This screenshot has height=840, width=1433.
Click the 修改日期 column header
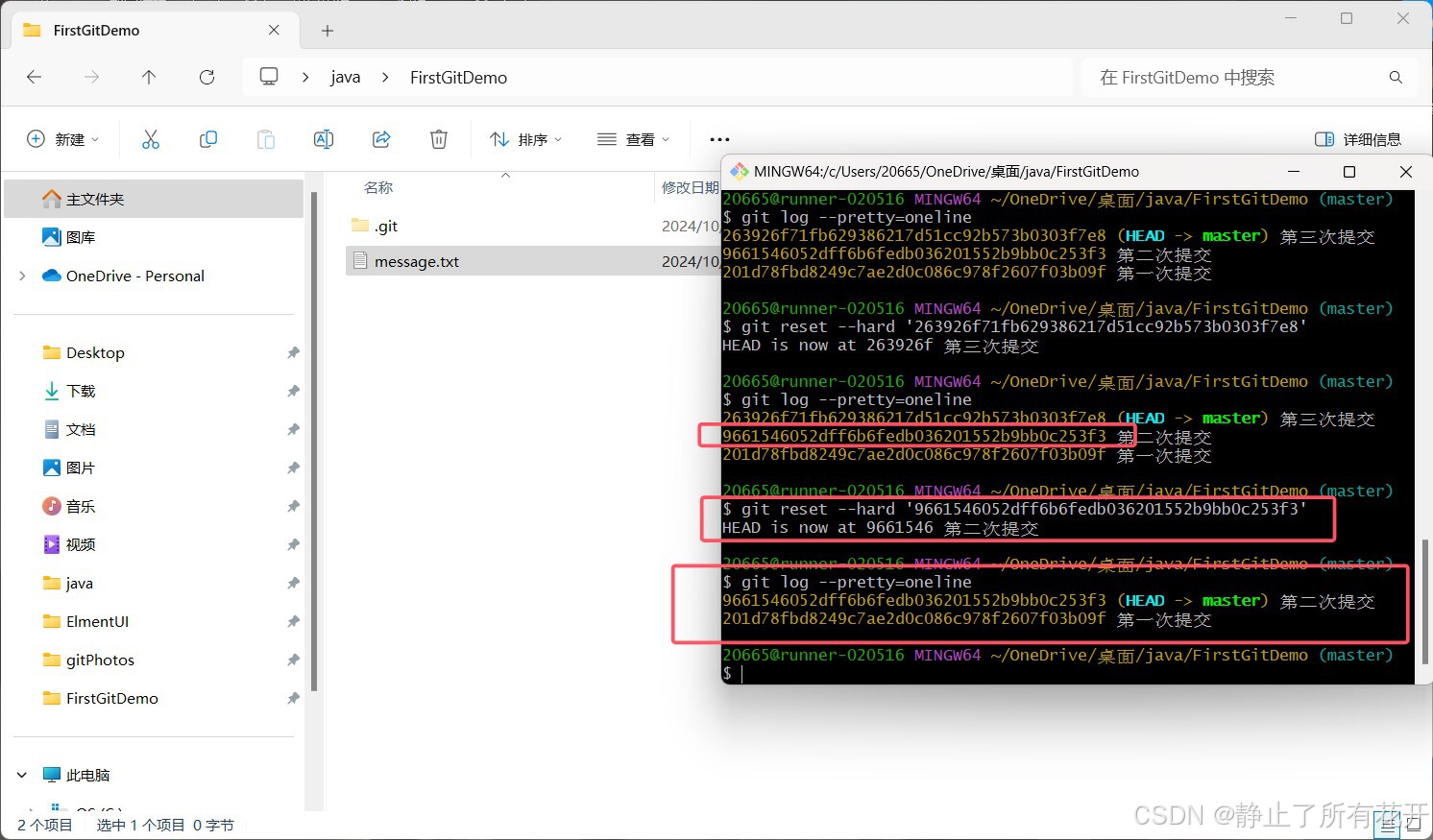pyautogui.click(x=690, y=187)
